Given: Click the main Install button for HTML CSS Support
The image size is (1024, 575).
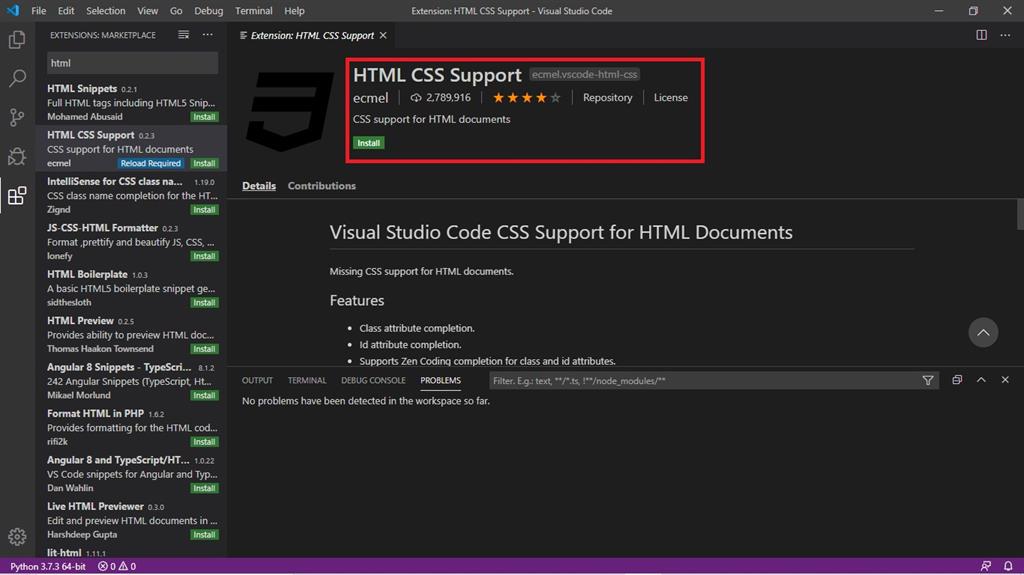Looking at the screenshot, I should (x=368, y=142).
